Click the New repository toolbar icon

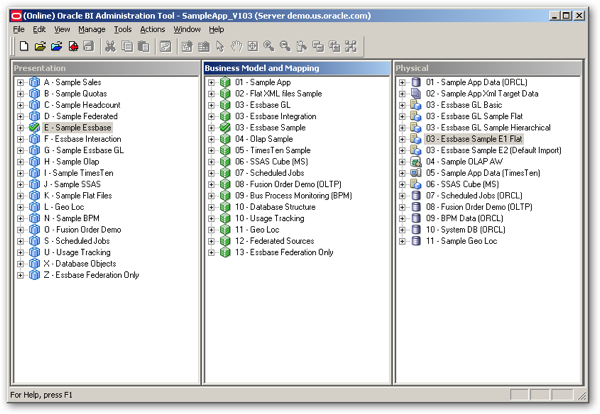coord(24,46)
